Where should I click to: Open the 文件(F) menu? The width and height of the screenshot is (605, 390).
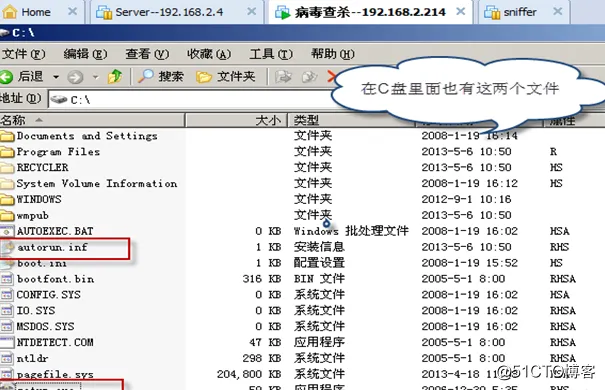coord(24,54)
